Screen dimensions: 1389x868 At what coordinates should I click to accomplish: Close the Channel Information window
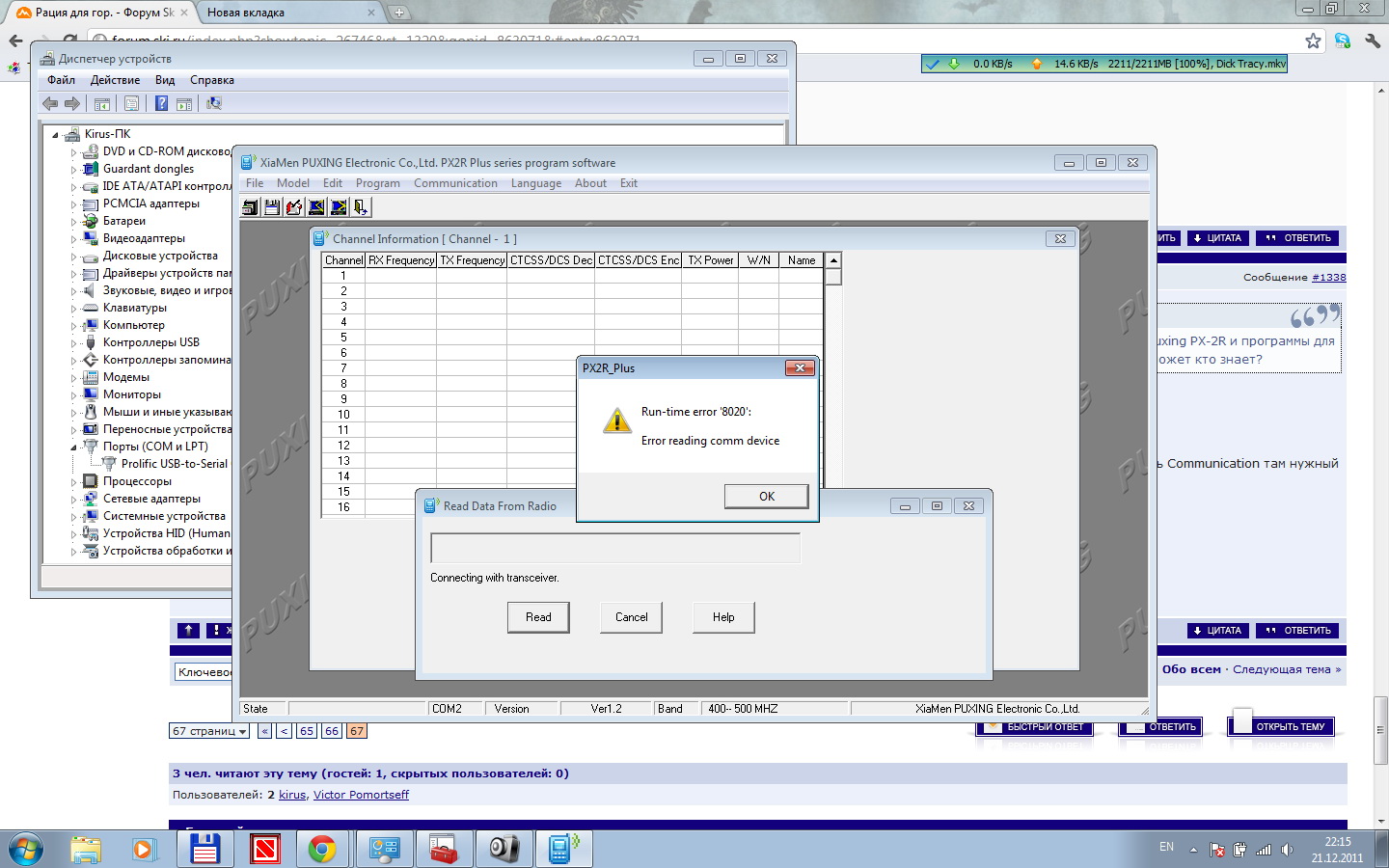click(x=1060, y=238)
